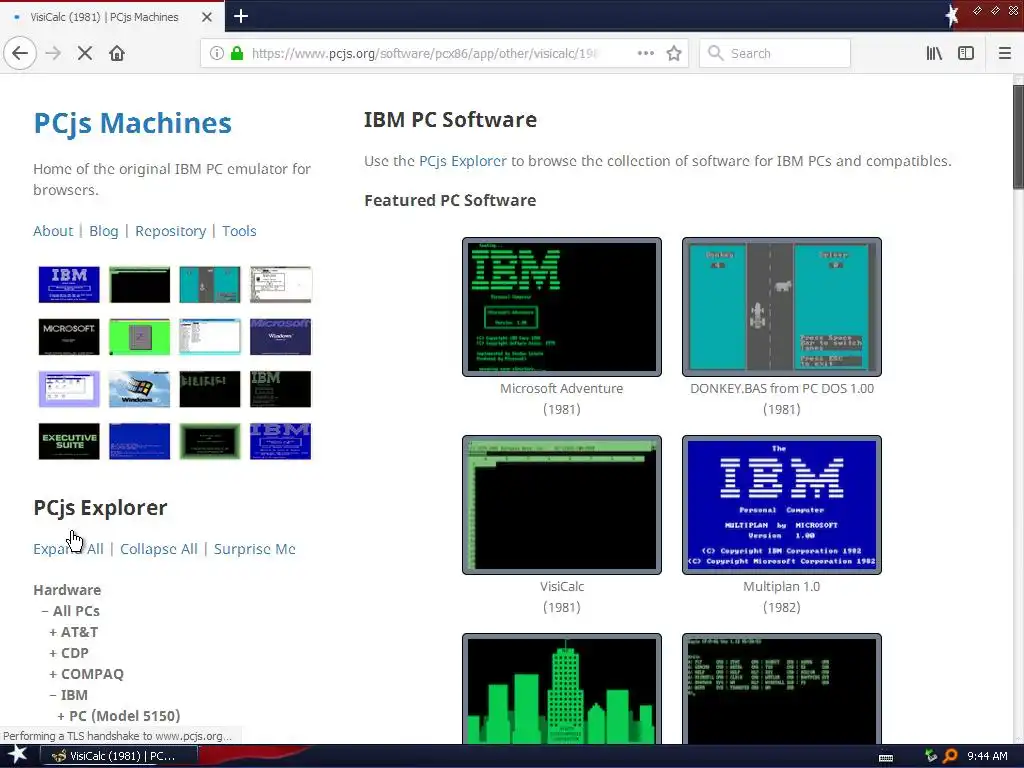Viewport: 1024px width, 768px height.
Task: Click the Microsoft Adventure caption text
Action: [562, 389]
